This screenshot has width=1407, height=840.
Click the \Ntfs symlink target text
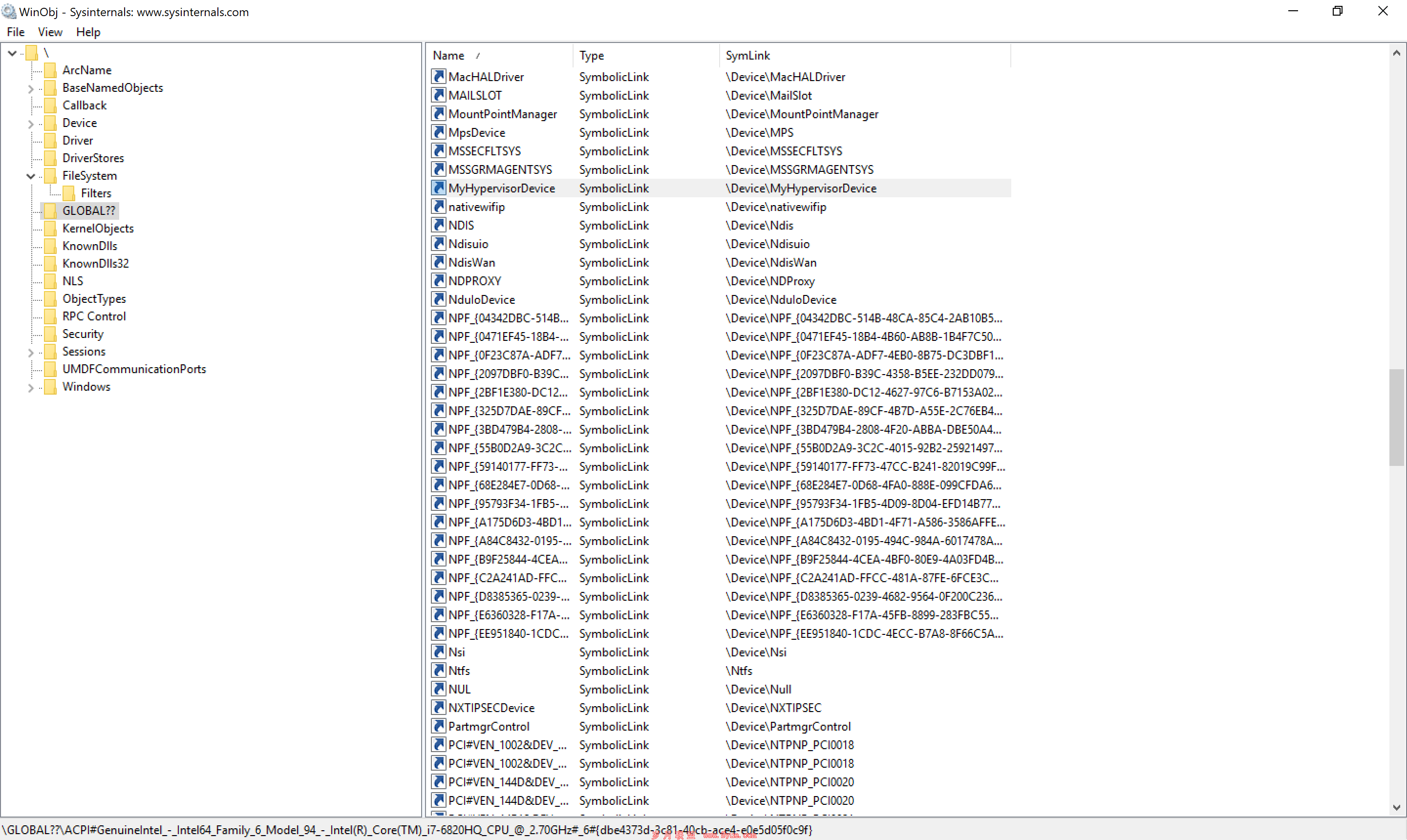click(739, 671)
